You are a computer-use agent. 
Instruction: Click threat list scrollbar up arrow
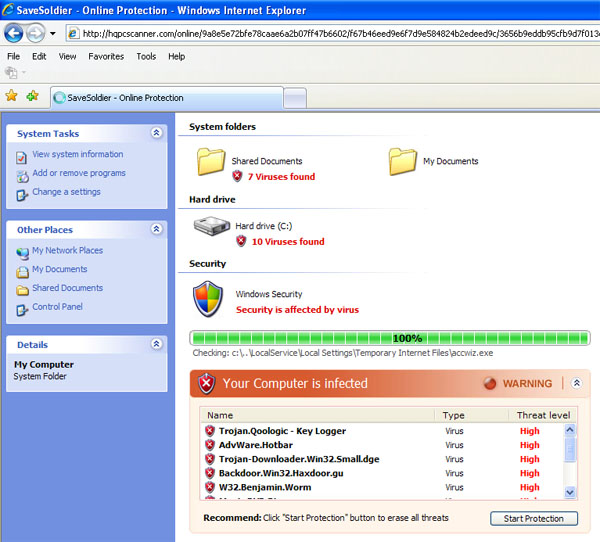coord(570,430)
